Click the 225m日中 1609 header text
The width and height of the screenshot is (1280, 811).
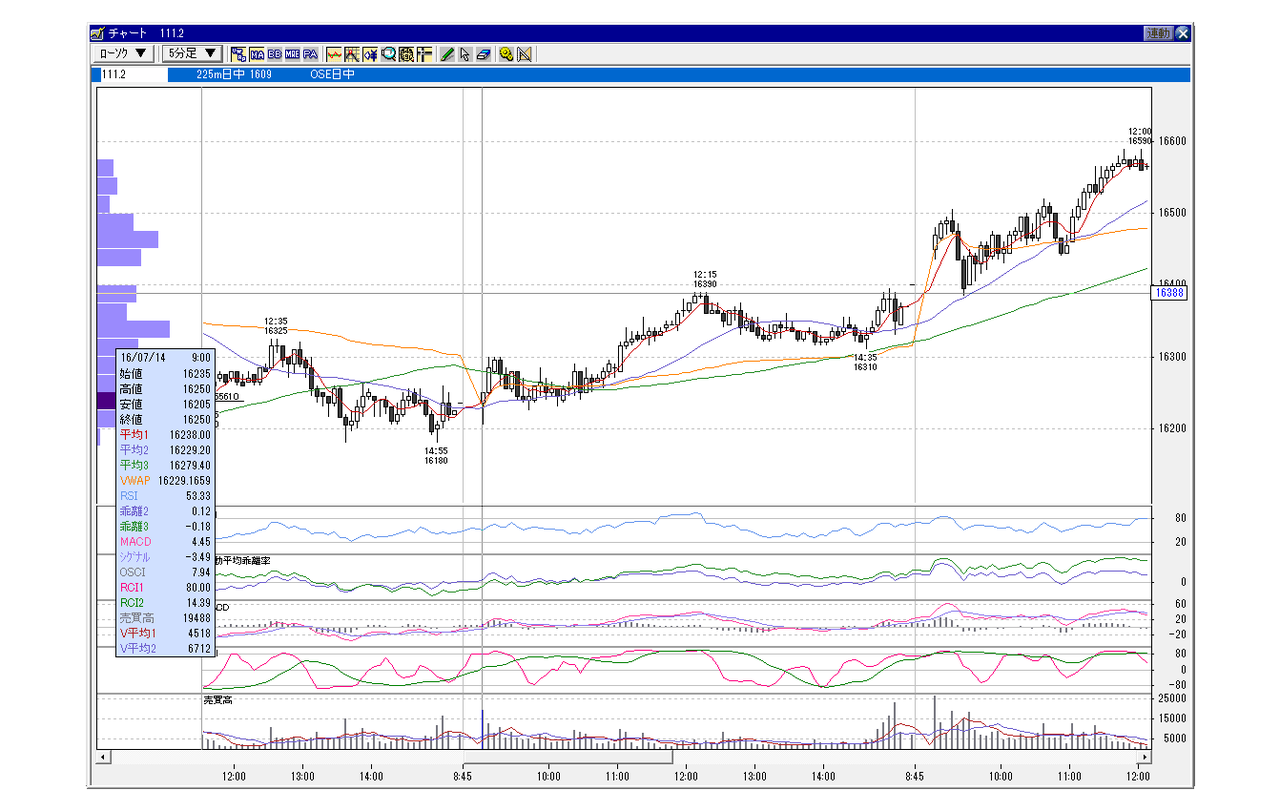tap(234, 74)
